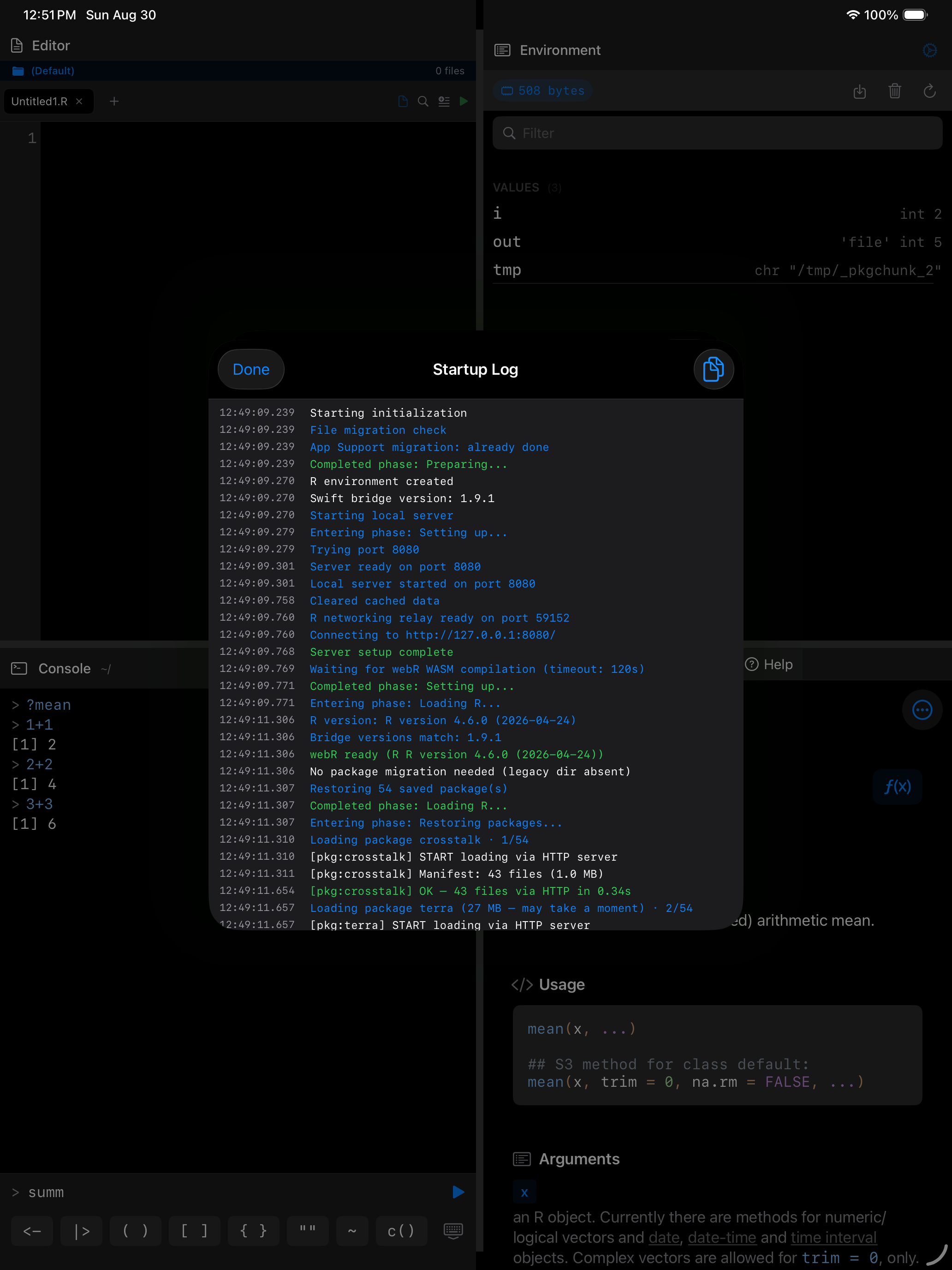
Task: Insert tilde ~ shortcut key
Action: [x=352, y=1231]
